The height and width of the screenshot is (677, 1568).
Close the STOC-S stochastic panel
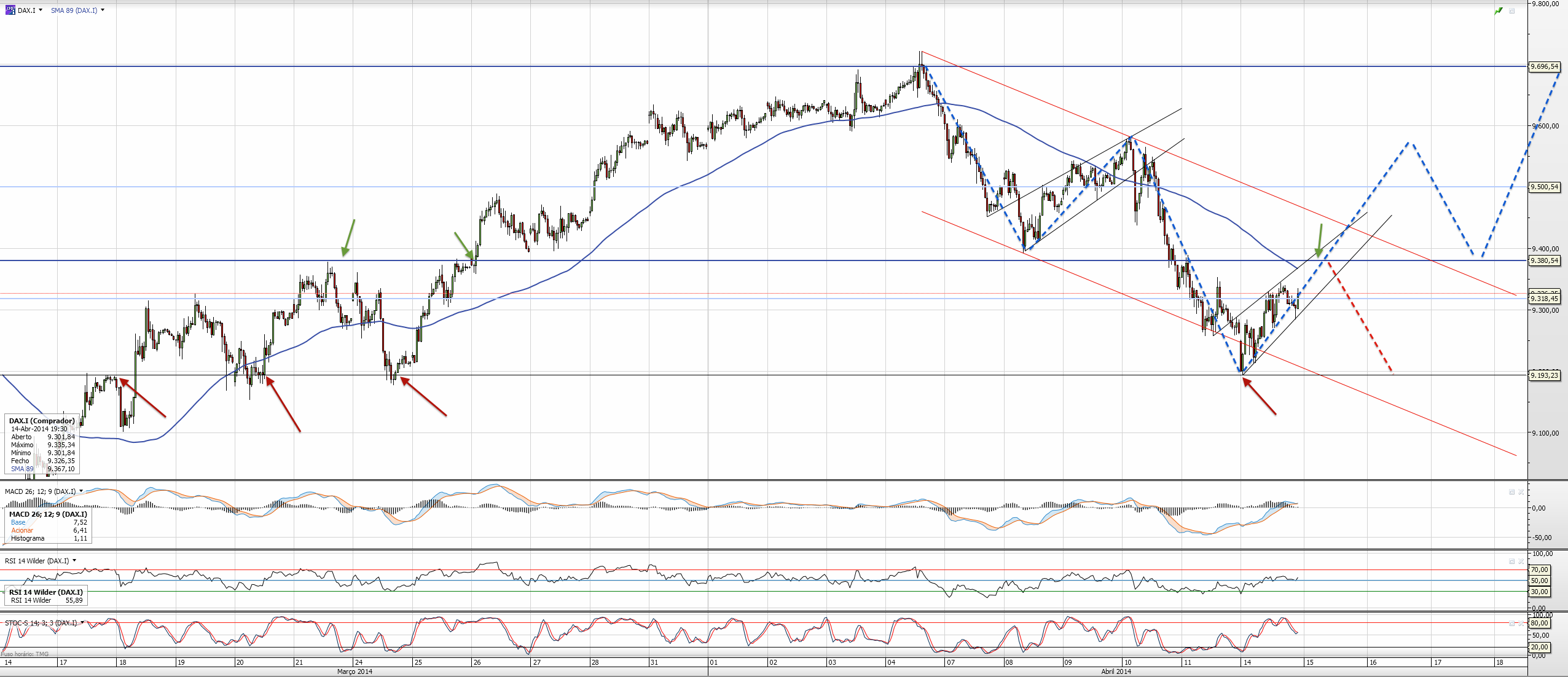[1521, 623]
